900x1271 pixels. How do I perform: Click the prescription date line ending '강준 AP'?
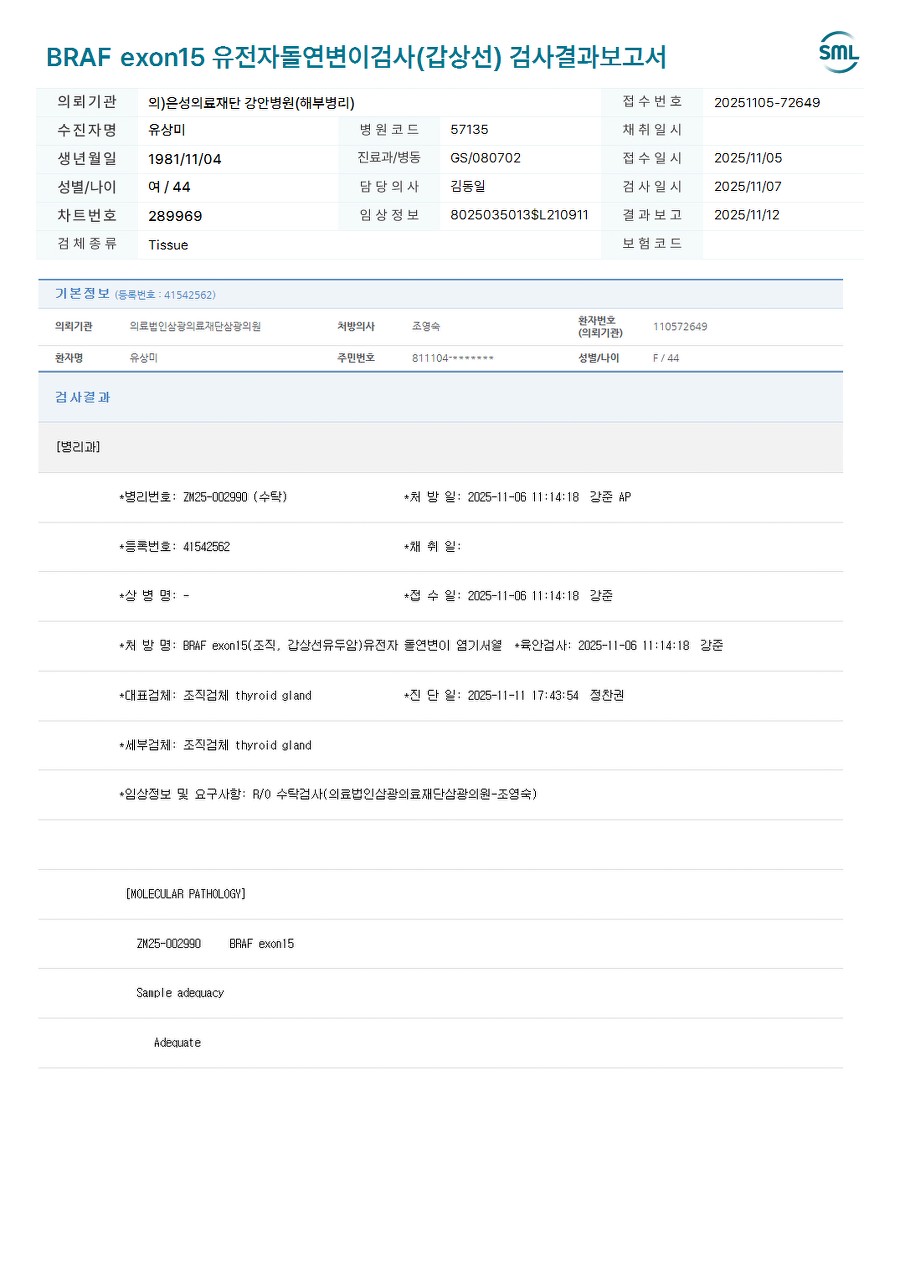pos(517,497)
